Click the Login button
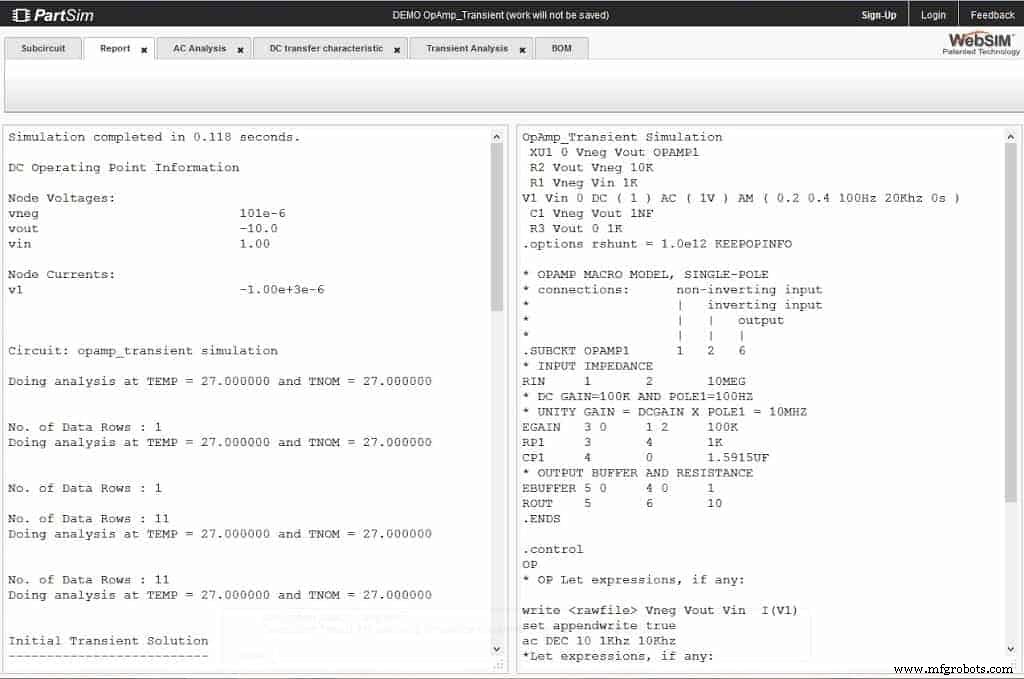Viewport: 1024px width, 679px height. coord(933,14)
